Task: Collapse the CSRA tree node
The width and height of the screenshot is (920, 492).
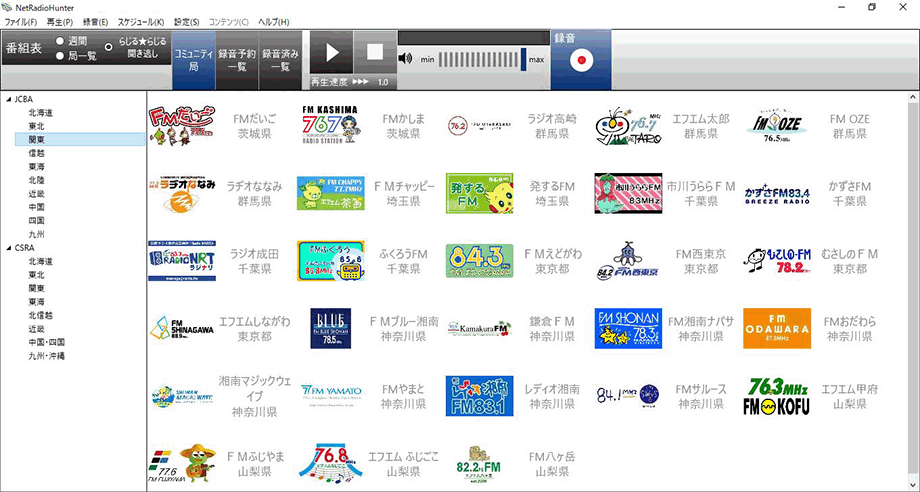Action: point(9,248)
